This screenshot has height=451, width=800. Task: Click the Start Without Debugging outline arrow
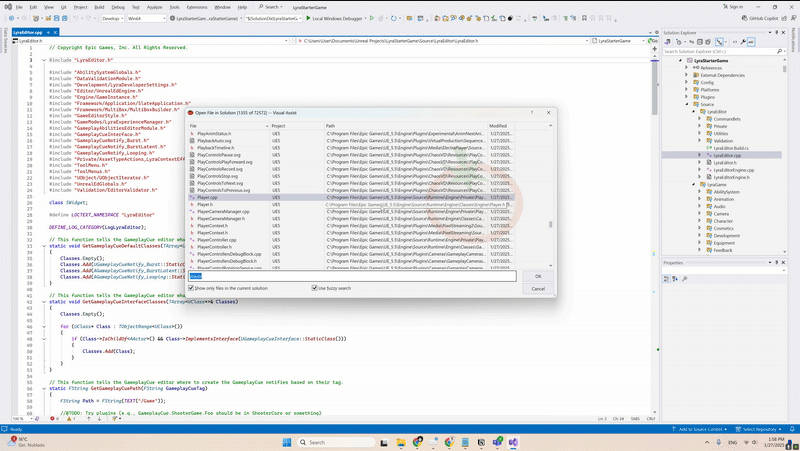pos(372,18)
